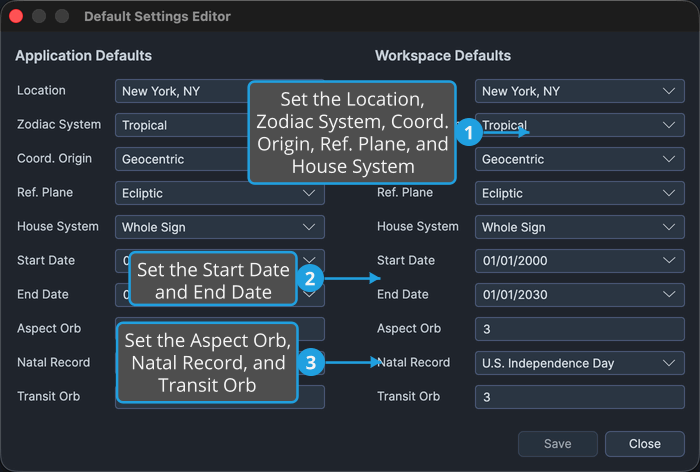700x472 pixels.
Task: Click the Default Settings Editor window title
Action: tap(157, 17)
